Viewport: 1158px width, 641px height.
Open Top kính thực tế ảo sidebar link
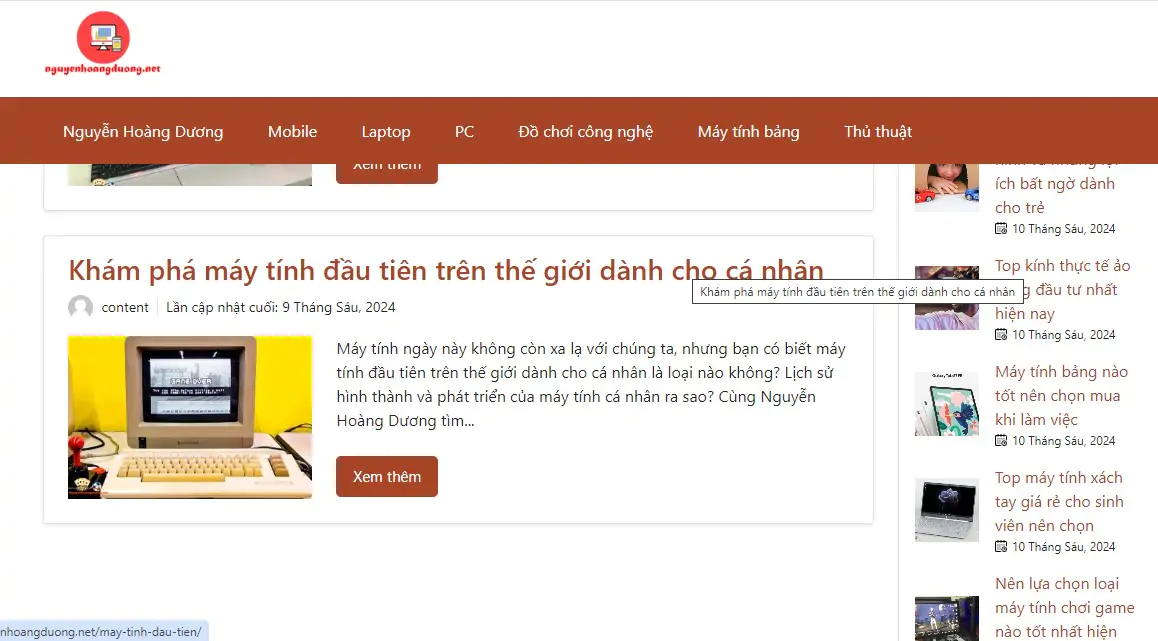click(x=1062, y=289)
